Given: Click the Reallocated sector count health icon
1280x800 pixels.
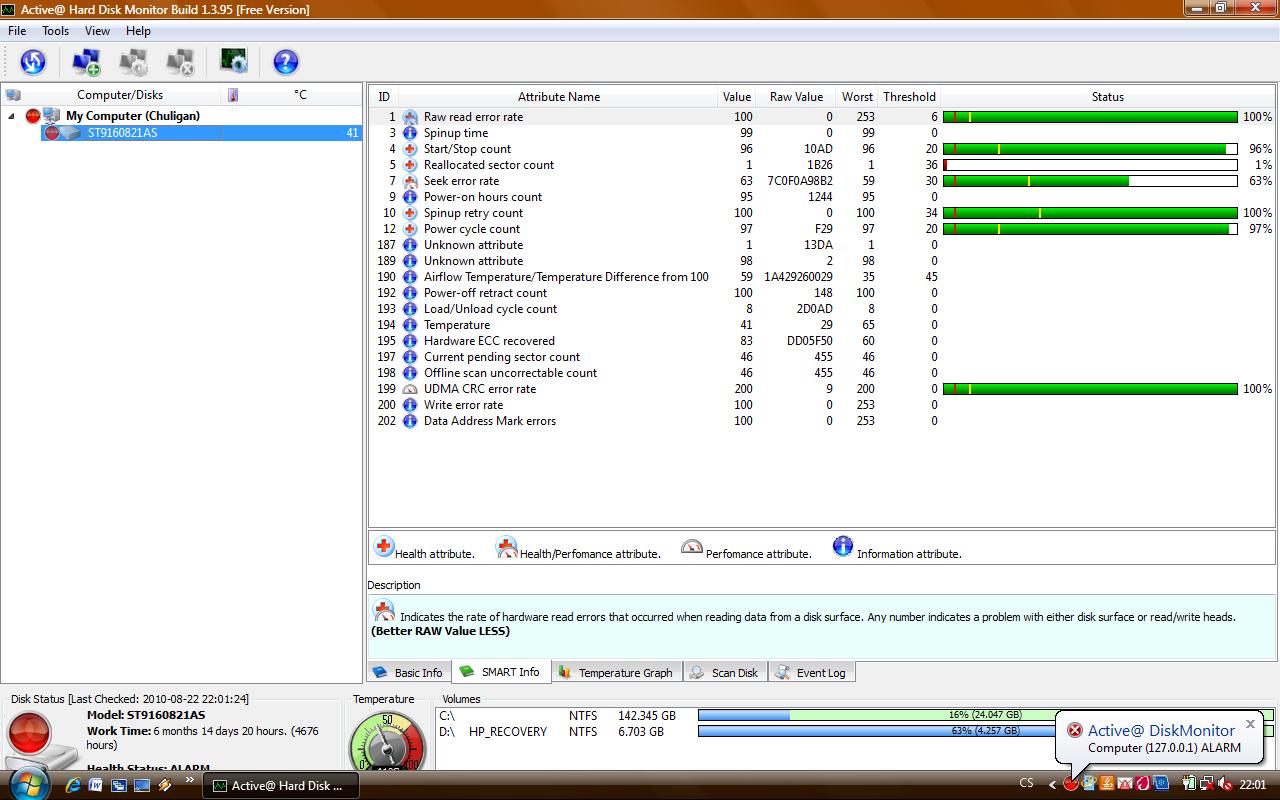Looking at the screenshot, I should click(410, 165).
